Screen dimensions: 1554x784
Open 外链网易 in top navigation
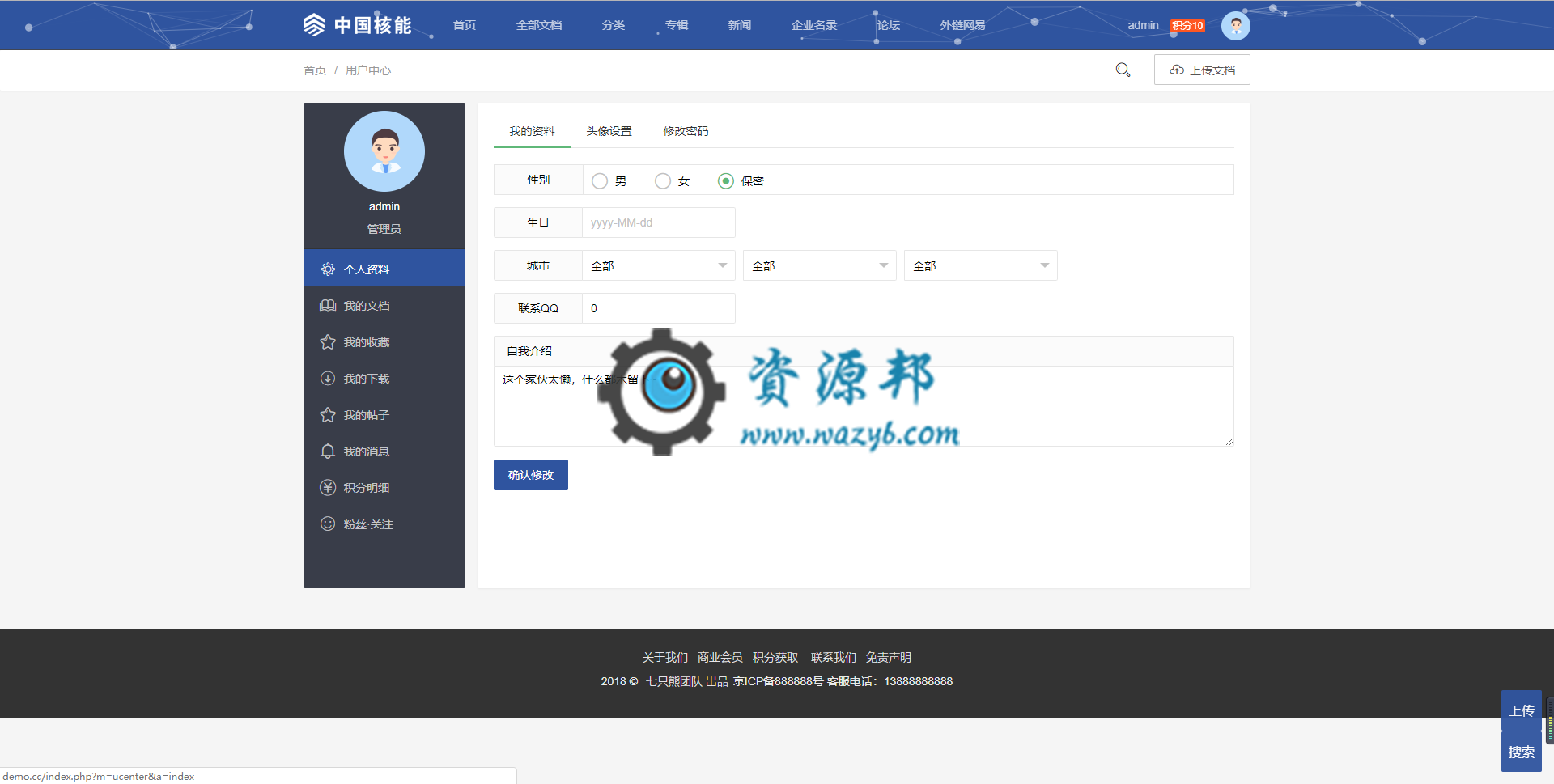click(963, 25)
